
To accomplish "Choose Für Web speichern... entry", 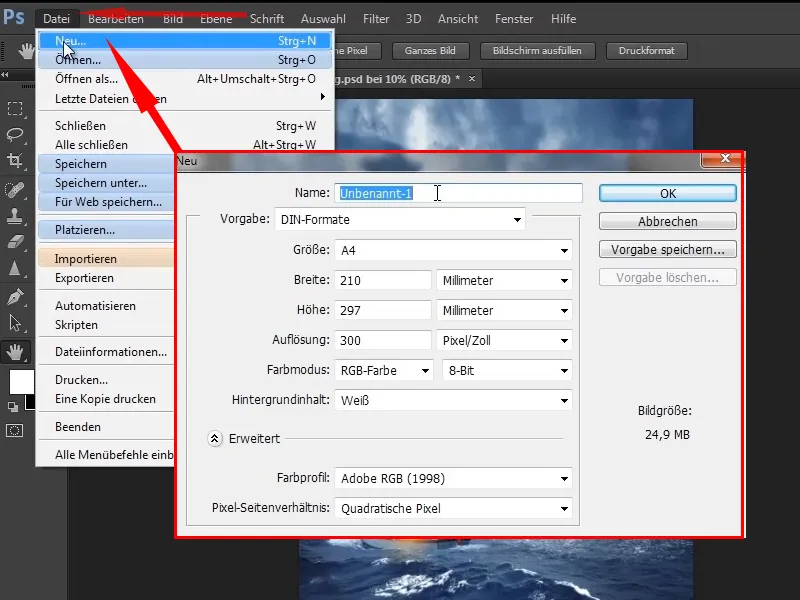I will click(x=107, y=202).
